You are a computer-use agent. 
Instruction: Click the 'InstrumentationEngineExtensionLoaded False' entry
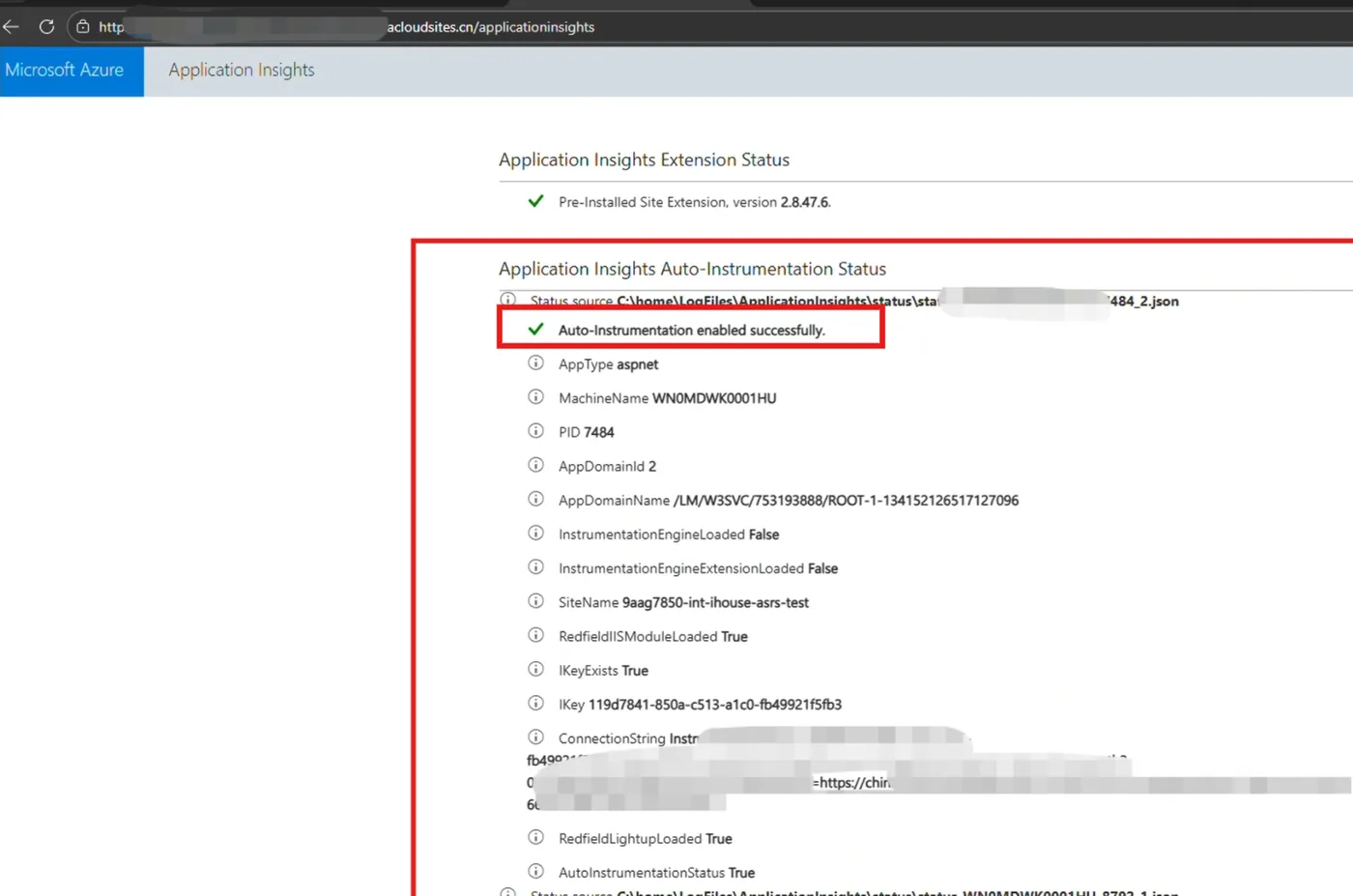point(698,568)
